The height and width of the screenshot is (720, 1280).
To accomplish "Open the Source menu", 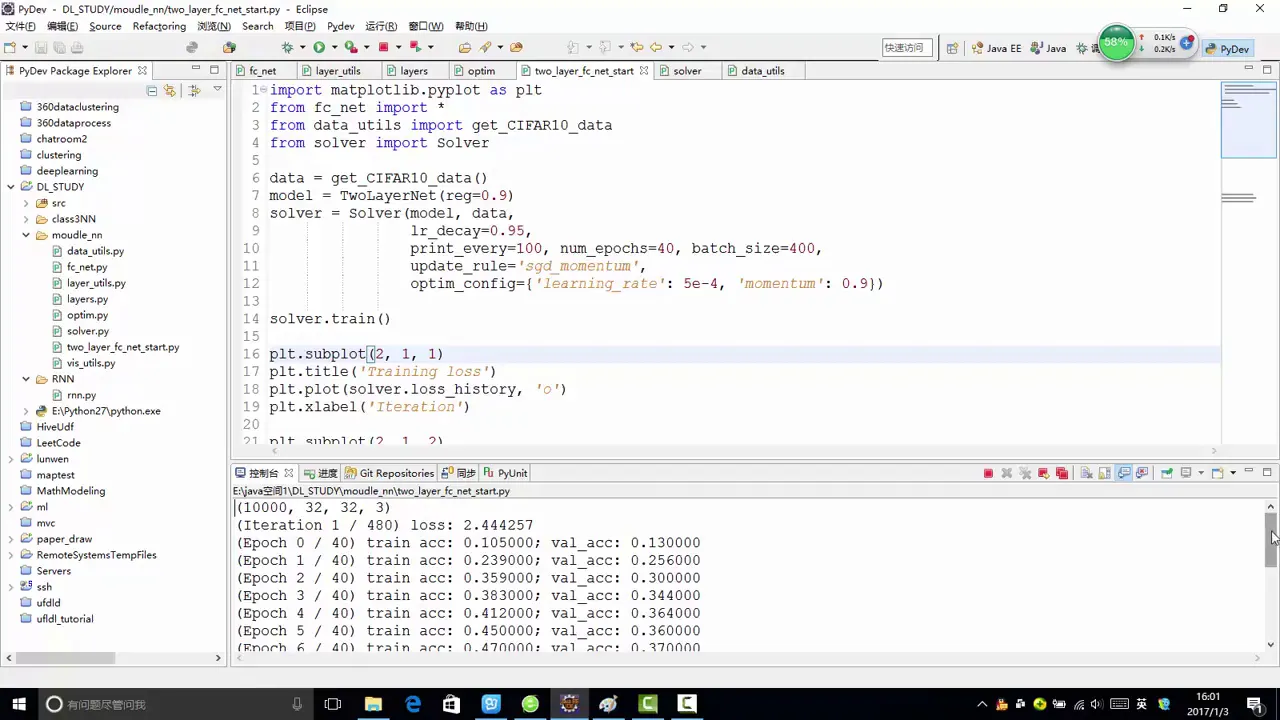I will click(x=105, y=26).
